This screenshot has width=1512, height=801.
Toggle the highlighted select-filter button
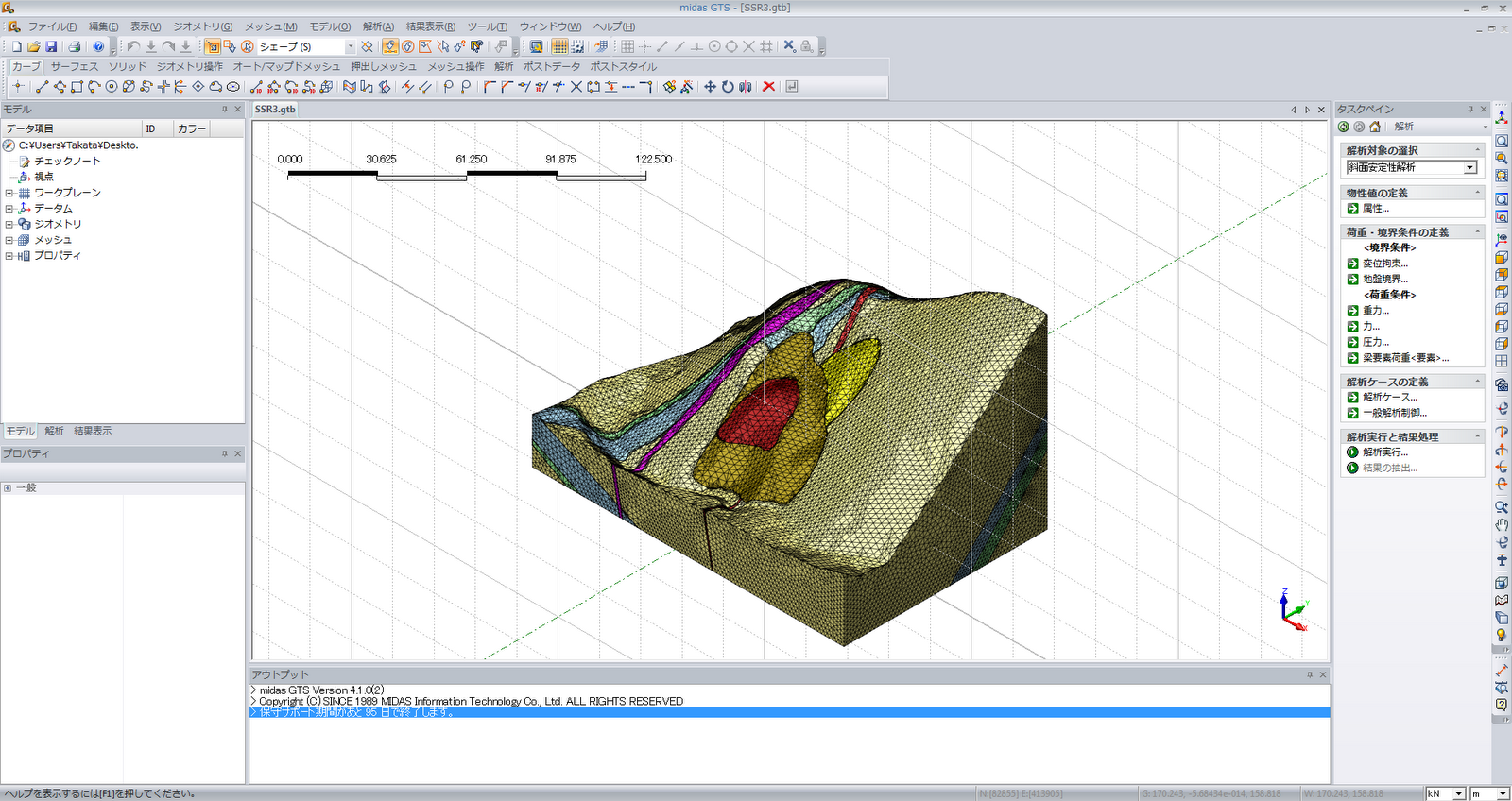point(390,46)
